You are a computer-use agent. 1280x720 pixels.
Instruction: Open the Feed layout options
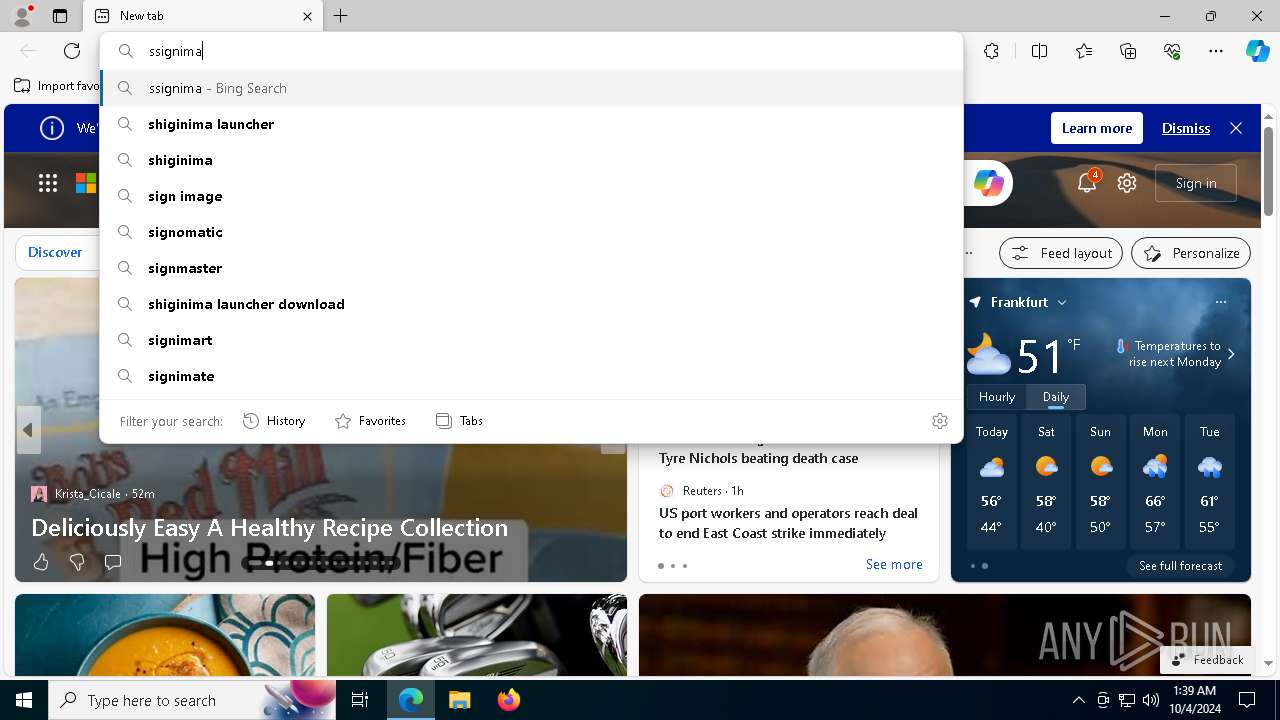click(1061, 253)
